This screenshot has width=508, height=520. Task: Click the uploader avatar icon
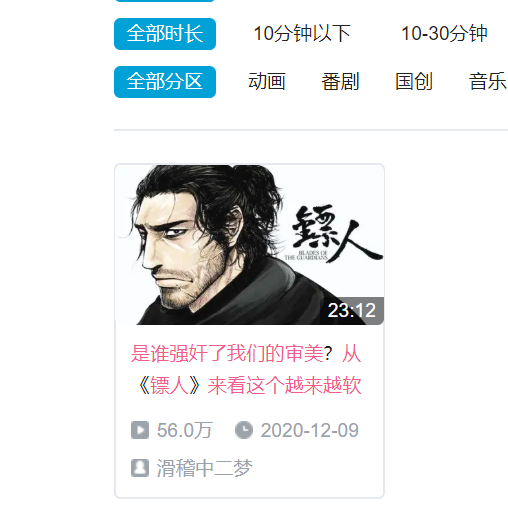pos(140,468)
